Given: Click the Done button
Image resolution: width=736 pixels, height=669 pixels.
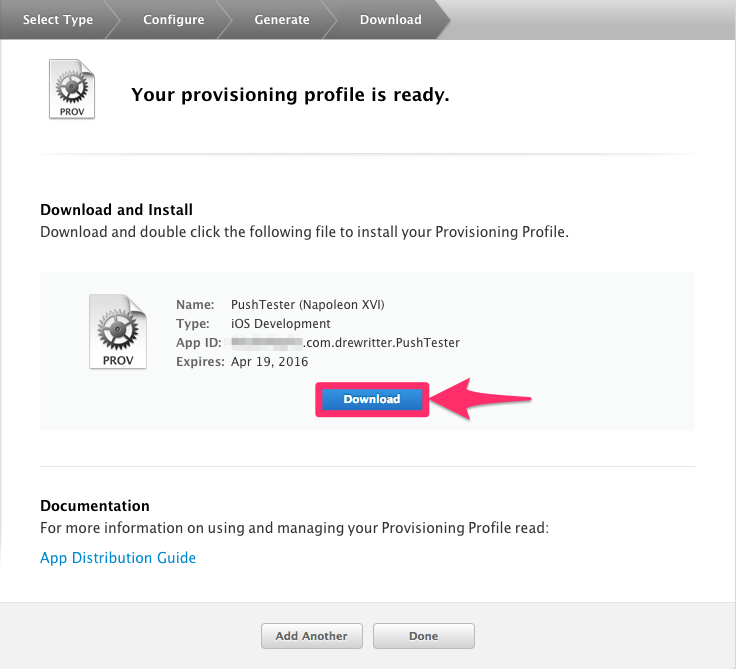Looking at the screenshot, I should pos(423,636).
